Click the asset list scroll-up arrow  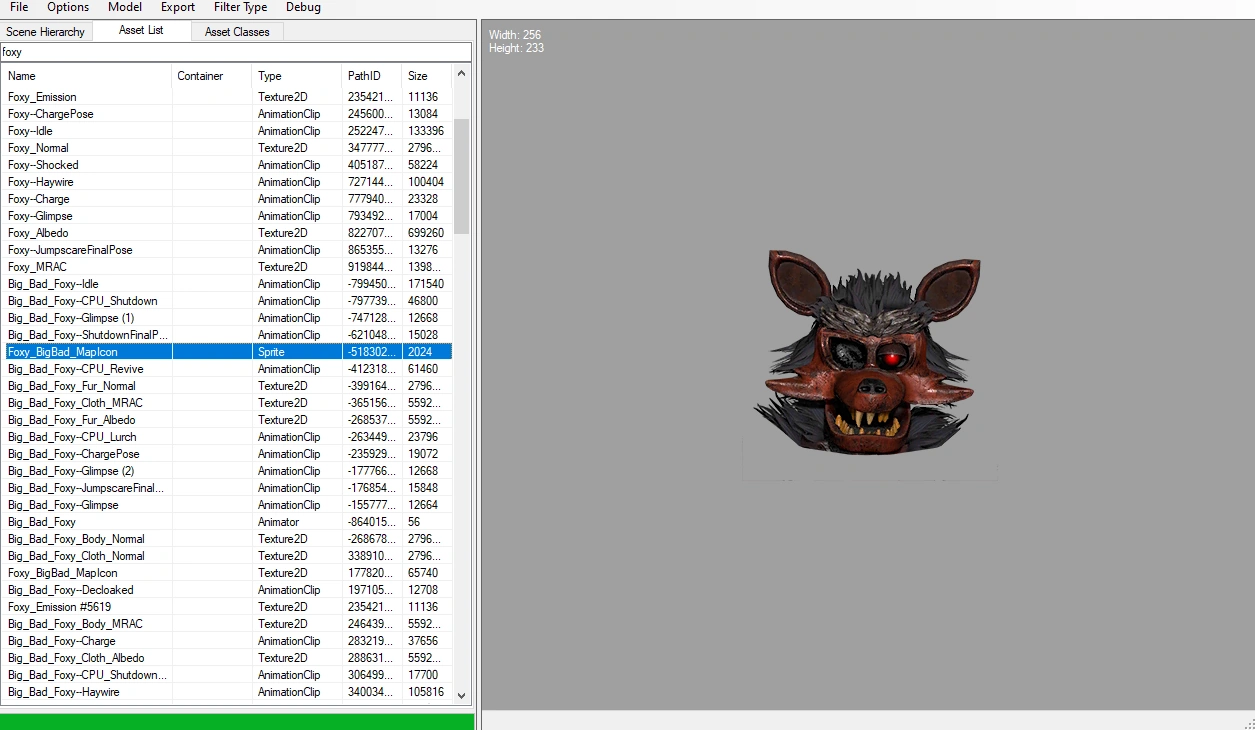pos(460,72)
